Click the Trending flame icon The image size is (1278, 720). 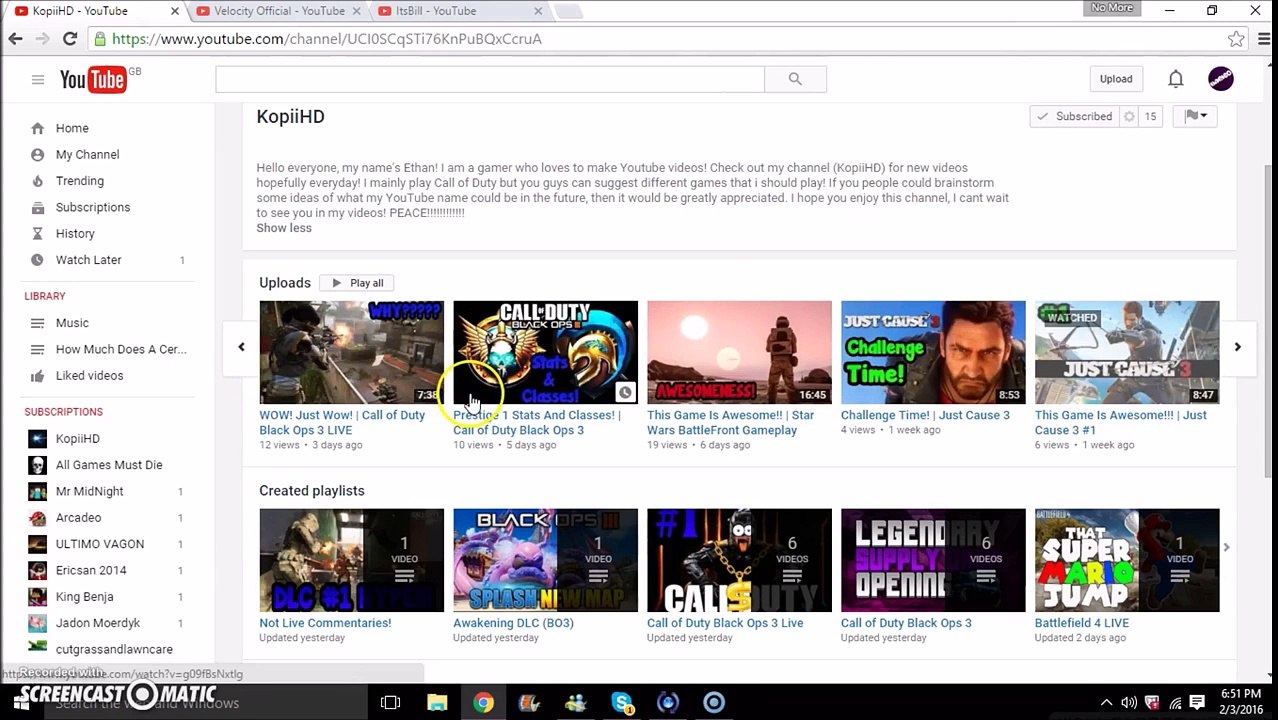[37, 181]
